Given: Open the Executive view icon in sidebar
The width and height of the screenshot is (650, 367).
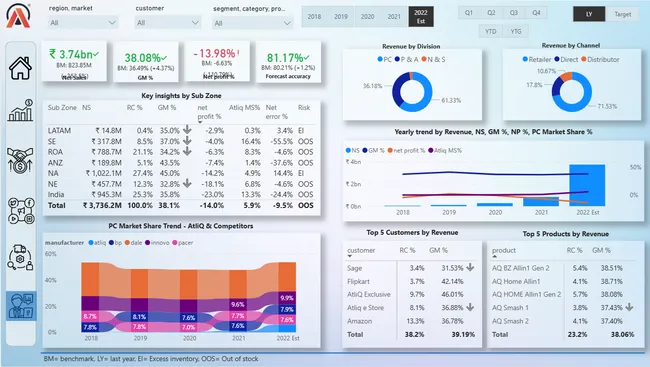Looking at the screenshot, I should click(x=21, y=306).
